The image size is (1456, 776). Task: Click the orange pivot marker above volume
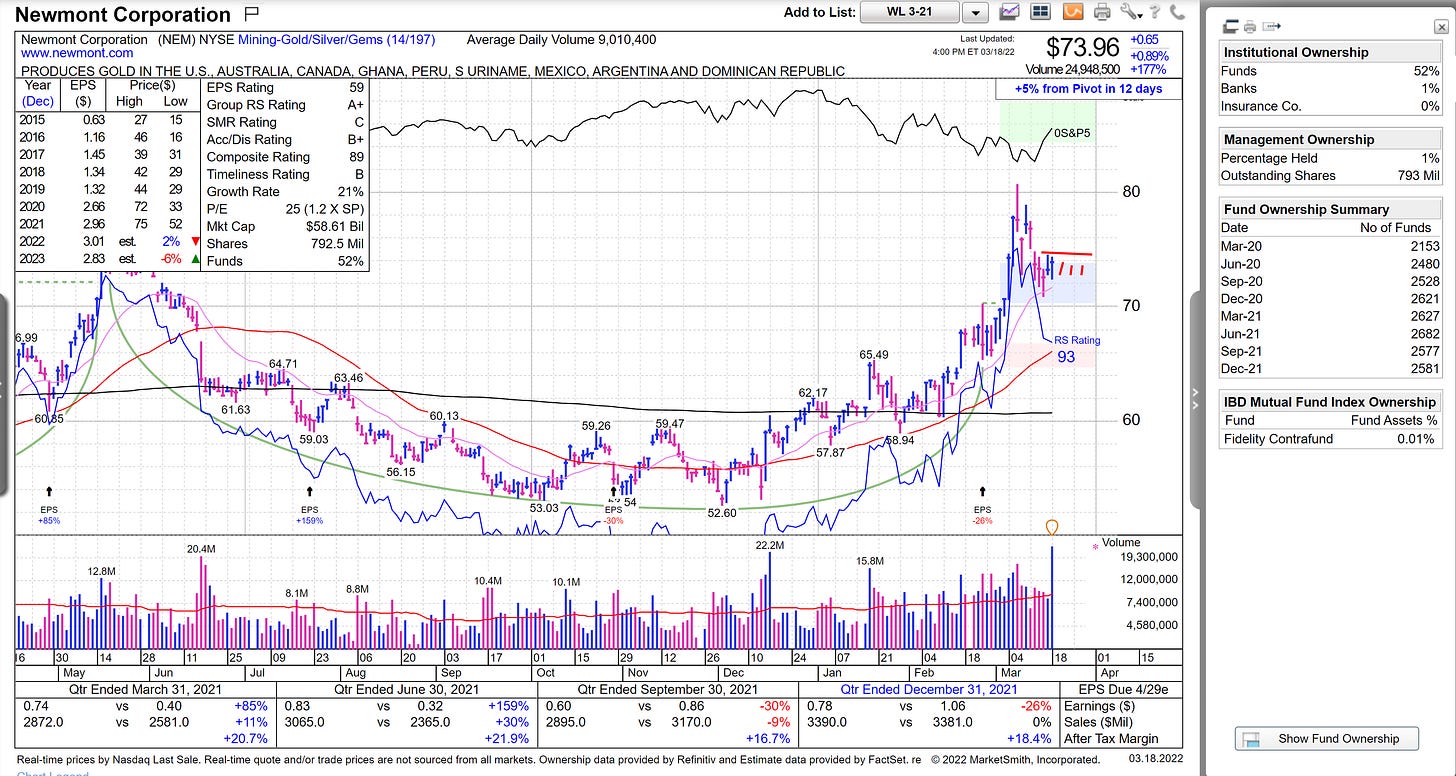tap(1051, 527)
